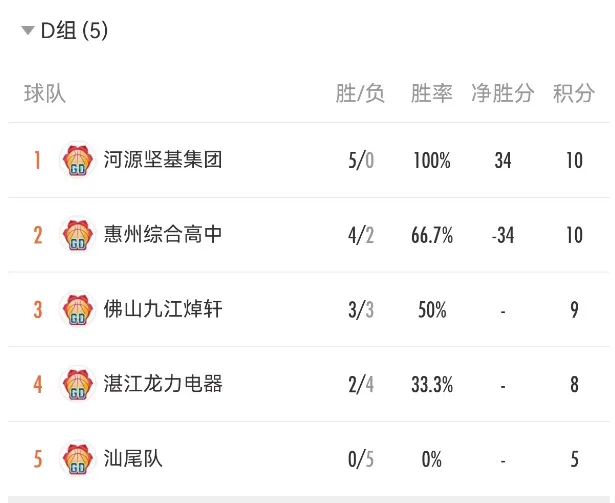Viewport: 615px width, 503px height.
Task: Click the 66.7% win rate value
Action: (432, 235)
